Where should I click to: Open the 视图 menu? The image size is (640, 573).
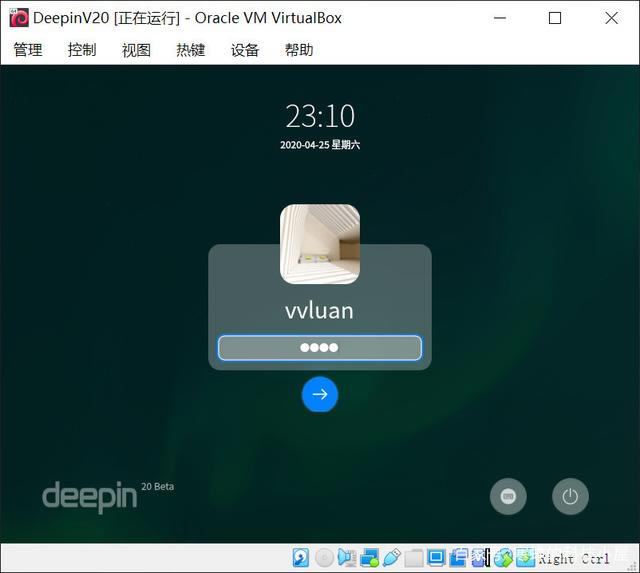click(136, 50)
